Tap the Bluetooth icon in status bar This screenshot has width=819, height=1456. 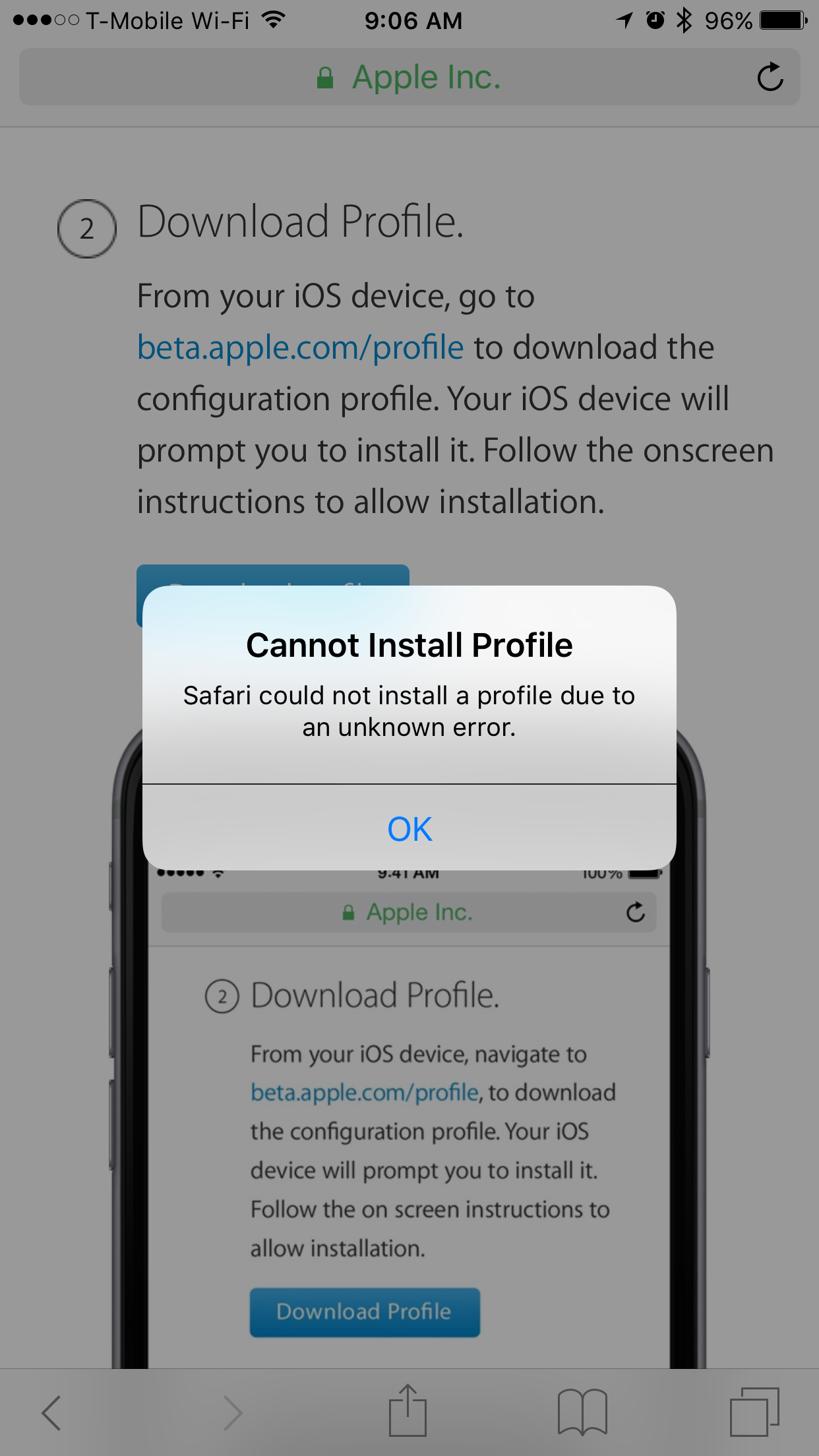684,20
